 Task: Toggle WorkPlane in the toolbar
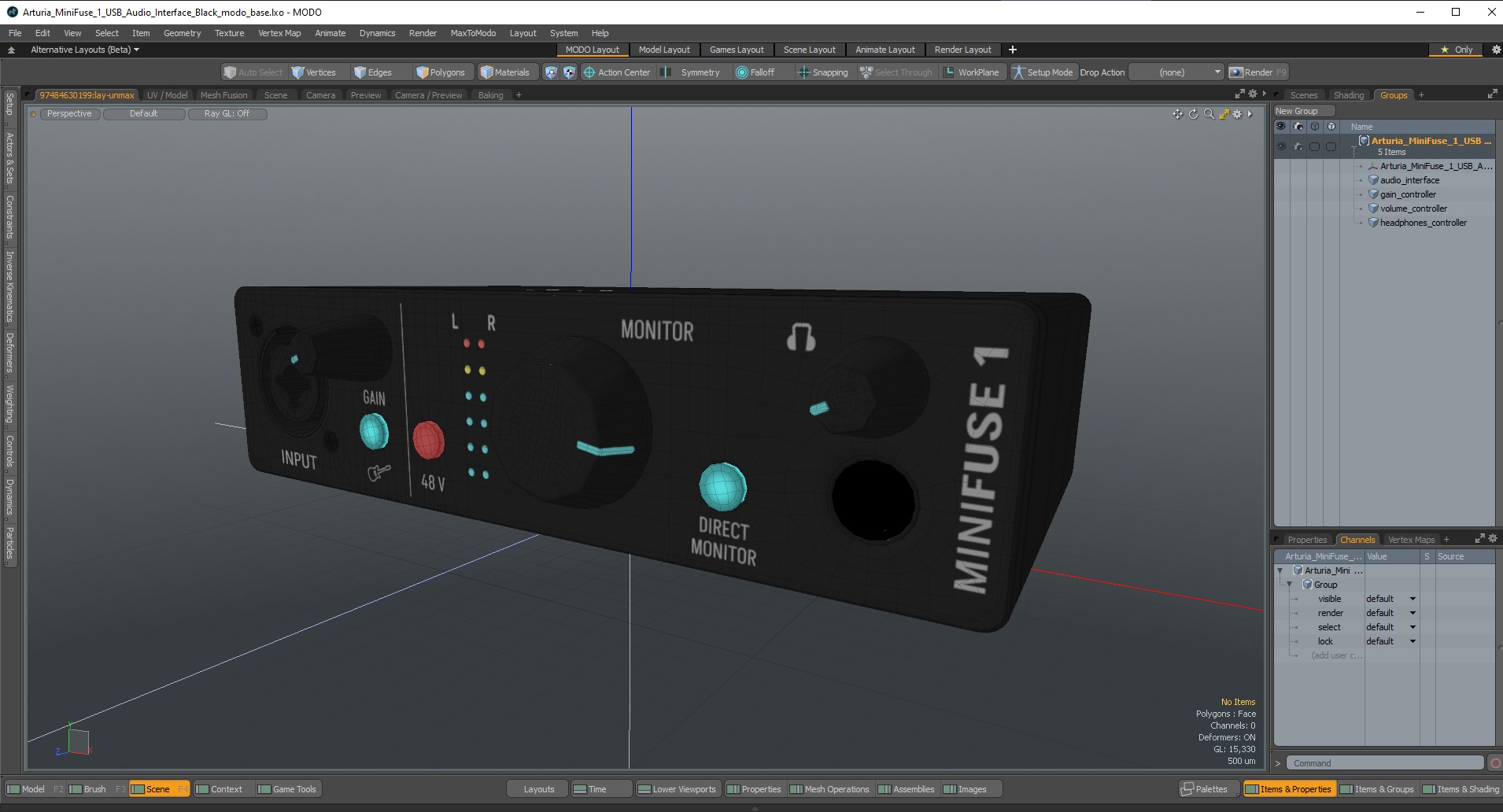pyautogui.click(x=971, y=72)
